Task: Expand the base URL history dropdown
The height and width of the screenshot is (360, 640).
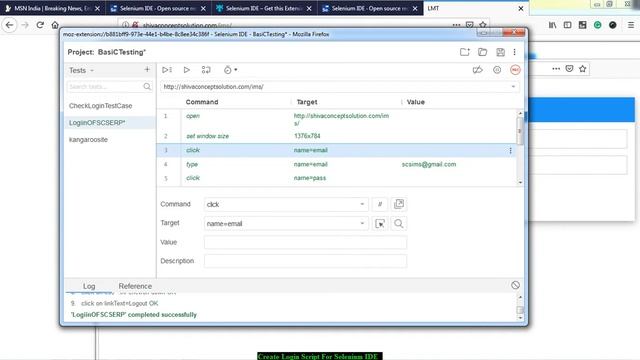Action: coord(513,87)
